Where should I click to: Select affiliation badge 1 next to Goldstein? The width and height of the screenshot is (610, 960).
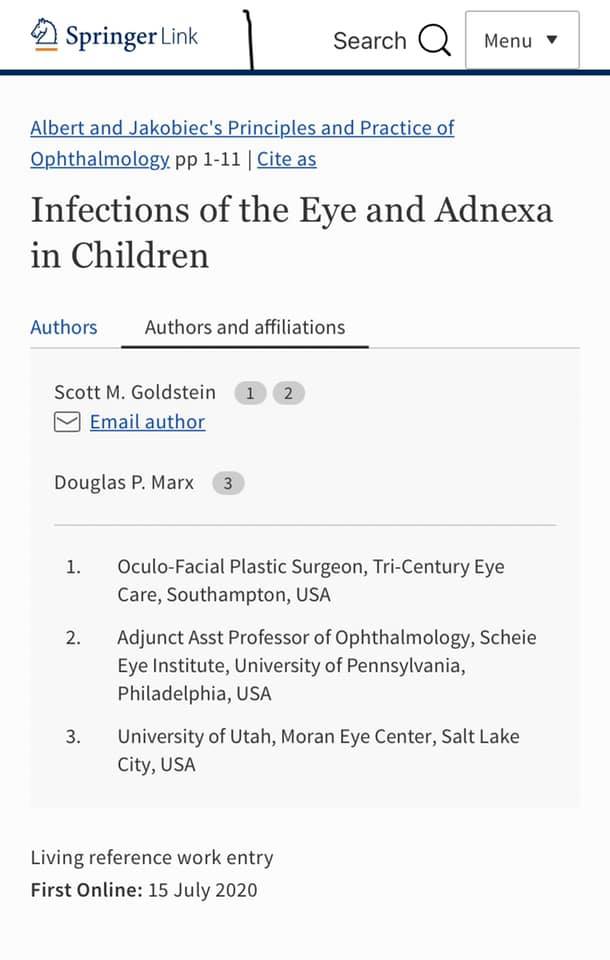250,393
